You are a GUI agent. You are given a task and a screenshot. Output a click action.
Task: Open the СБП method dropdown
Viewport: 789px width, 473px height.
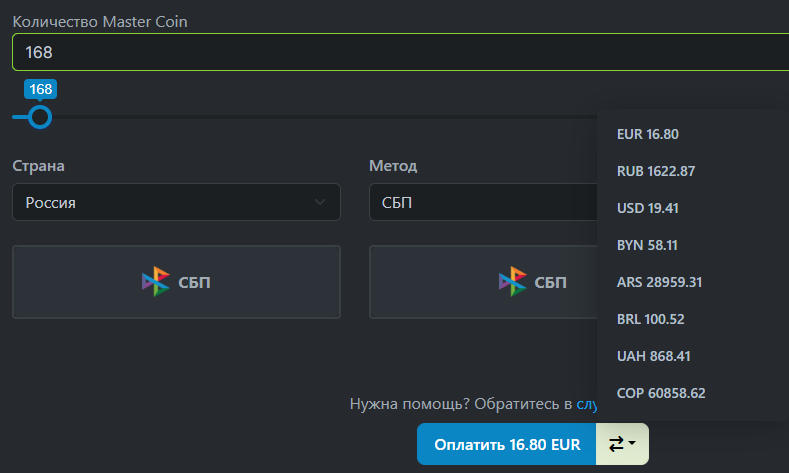pyautogui.click(x=483, y=202)
